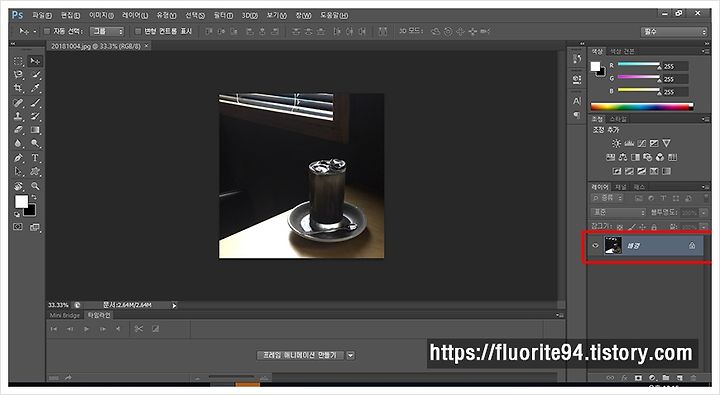This screenshot has height=395, width=720.
Task: Play the timeline animation
Action: tap(86, 329)
